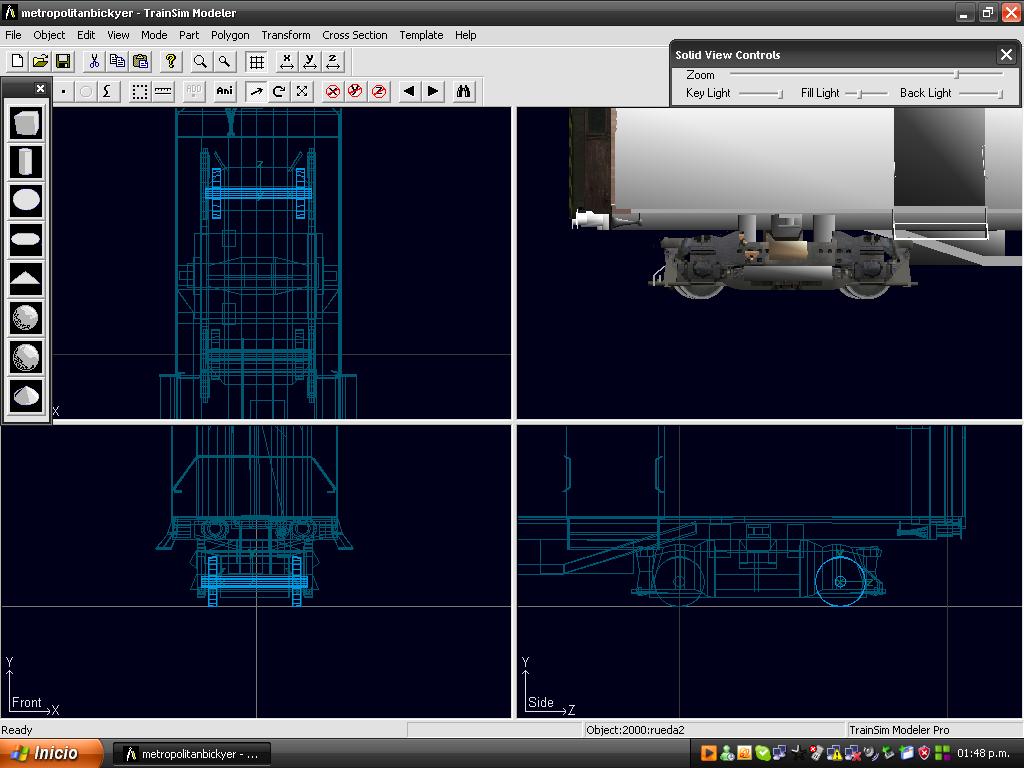The width and height of the screenshot is (1024, 768).
Task: Open the dotted rectangle selection tool
Action: 140,91
